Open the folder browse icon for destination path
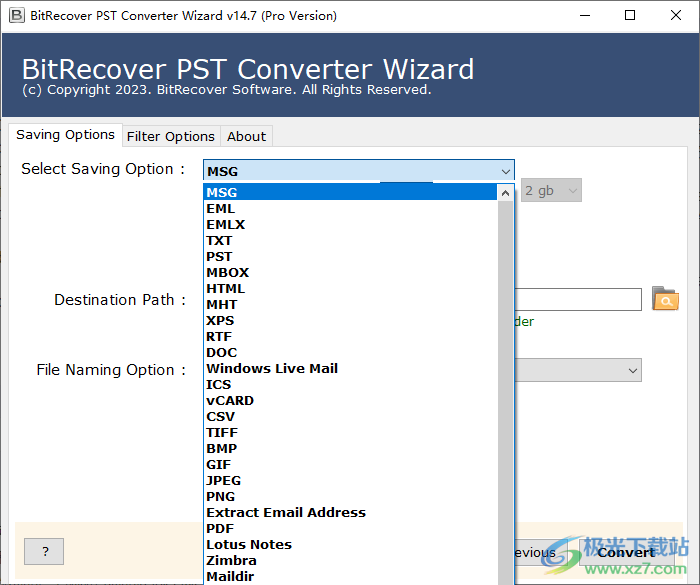The height and width of the screenshot is (585, 700). click(x=665, y=299)
